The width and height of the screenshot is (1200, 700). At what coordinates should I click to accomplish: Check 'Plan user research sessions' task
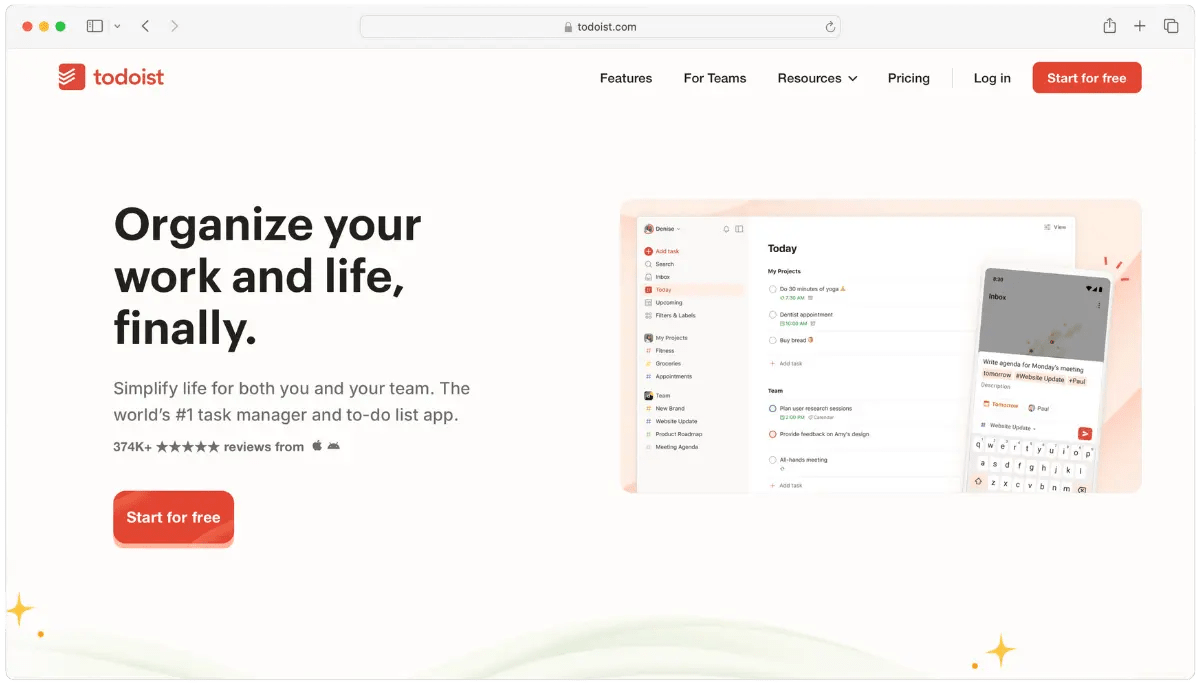773,409
